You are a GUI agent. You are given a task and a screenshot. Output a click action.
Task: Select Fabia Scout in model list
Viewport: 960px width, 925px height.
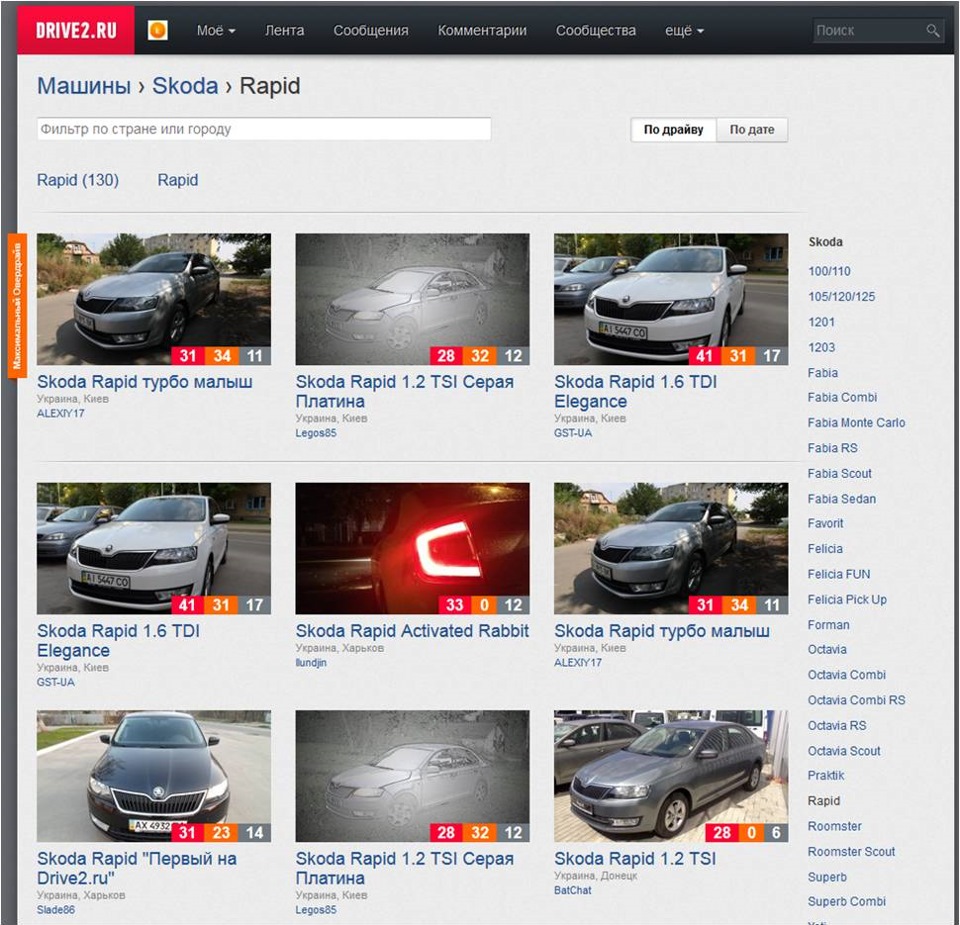point(839,473)
